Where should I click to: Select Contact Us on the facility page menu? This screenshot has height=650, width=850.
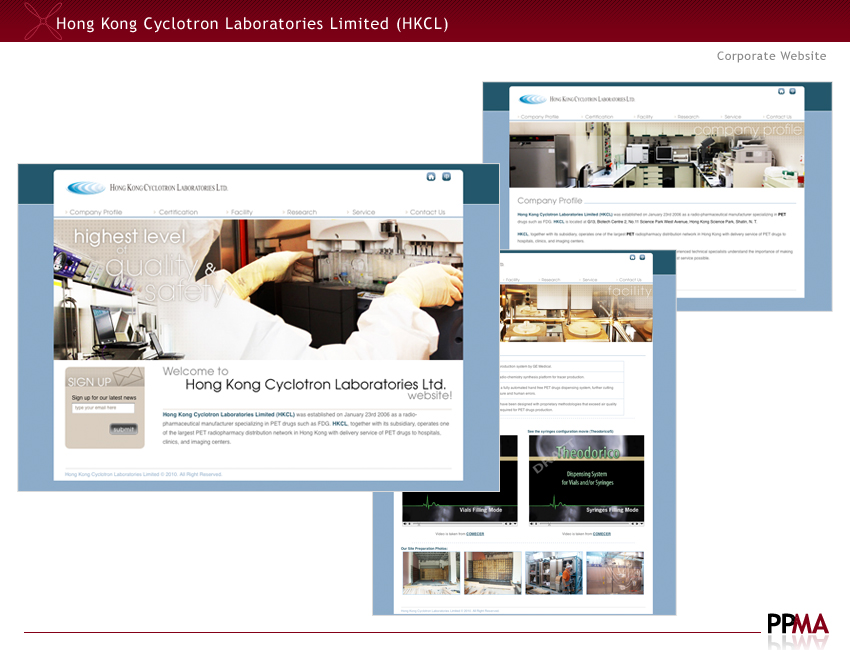[630, 280]
